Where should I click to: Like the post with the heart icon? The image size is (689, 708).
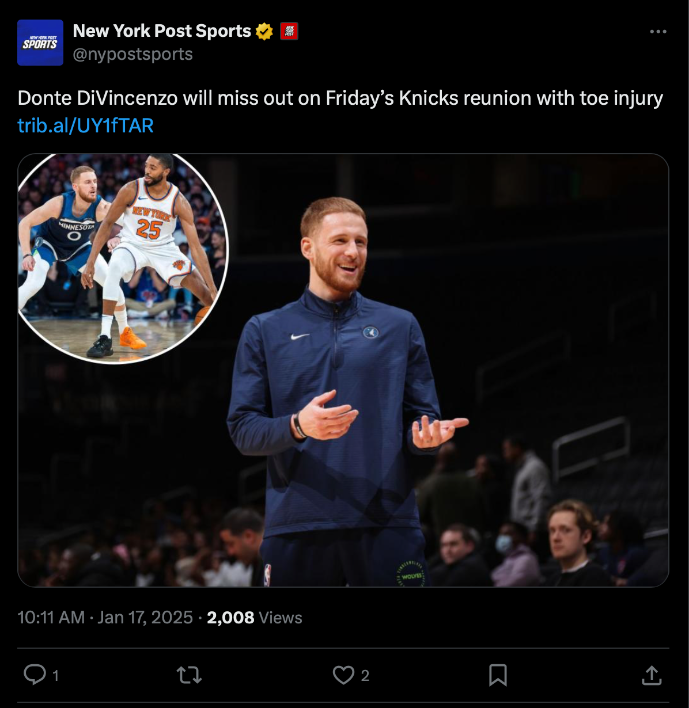[344, 675]
